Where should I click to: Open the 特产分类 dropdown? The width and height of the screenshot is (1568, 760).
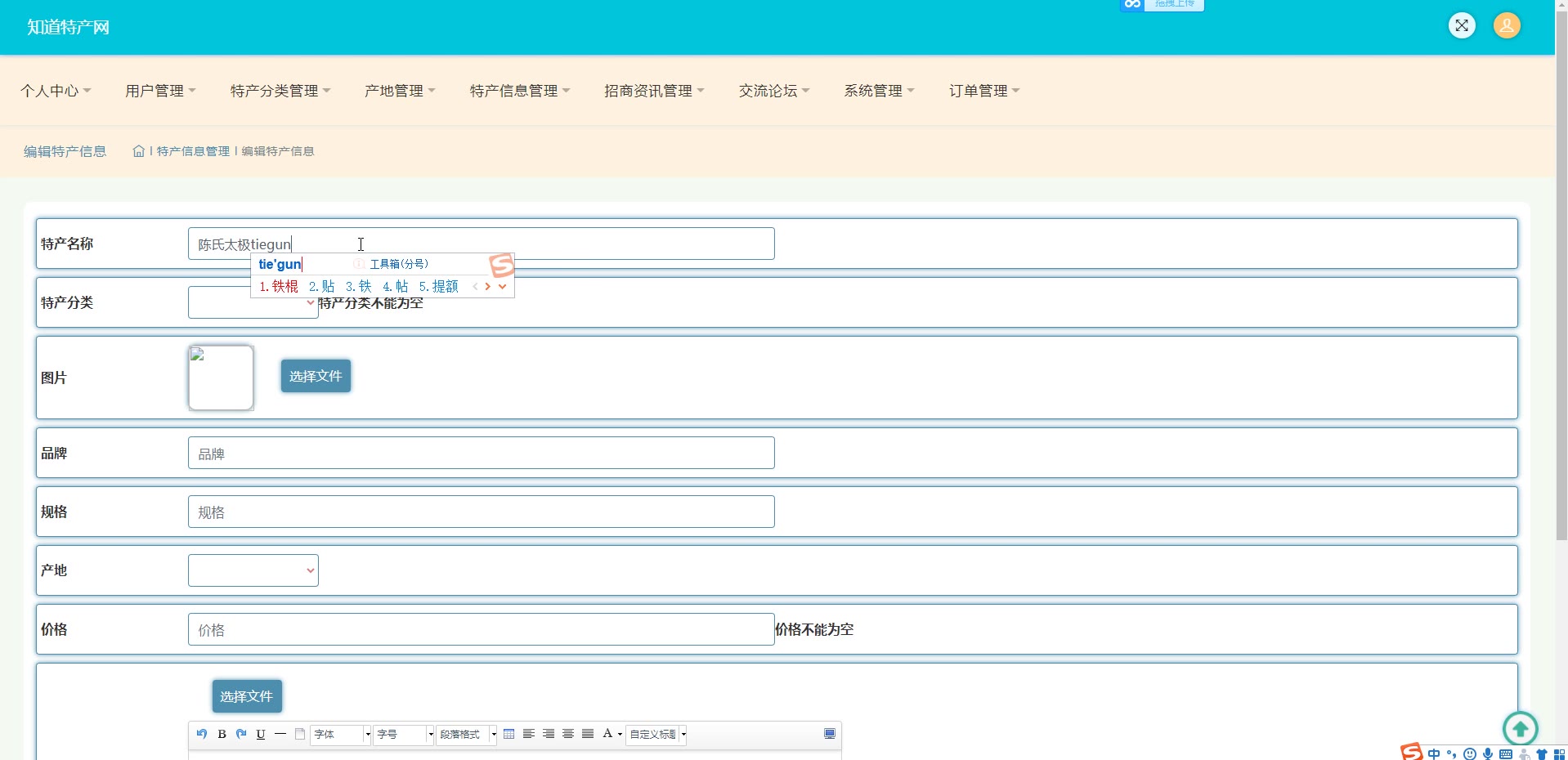(253, 302)
